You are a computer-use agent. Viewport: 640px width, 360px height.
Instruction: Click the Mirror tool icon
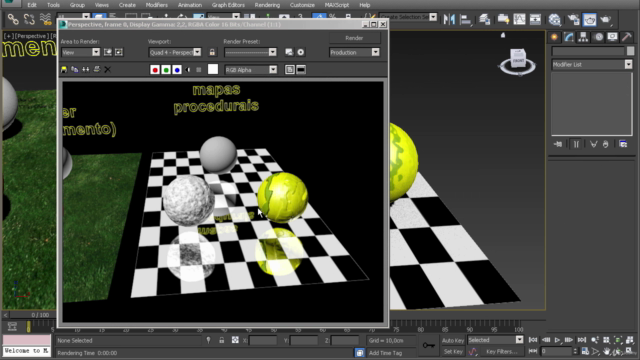(449, 19)
